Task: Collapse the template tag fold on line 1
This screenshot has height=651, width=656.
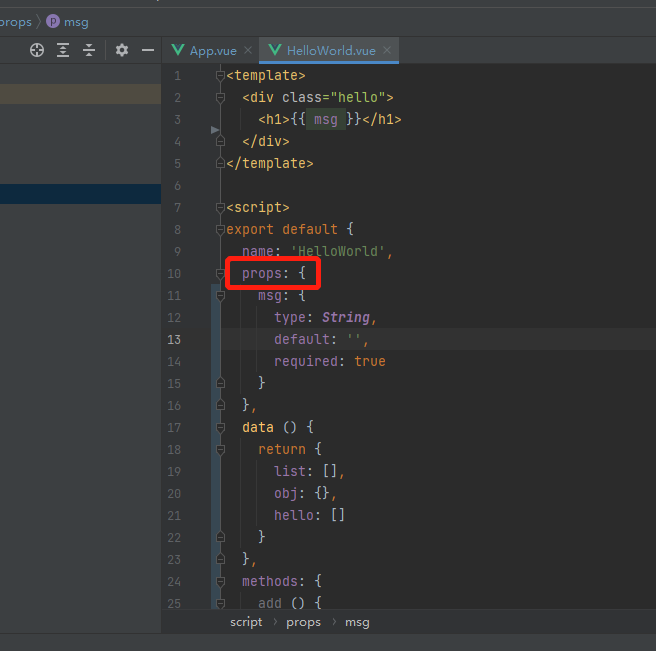Action: pos(220,76)
